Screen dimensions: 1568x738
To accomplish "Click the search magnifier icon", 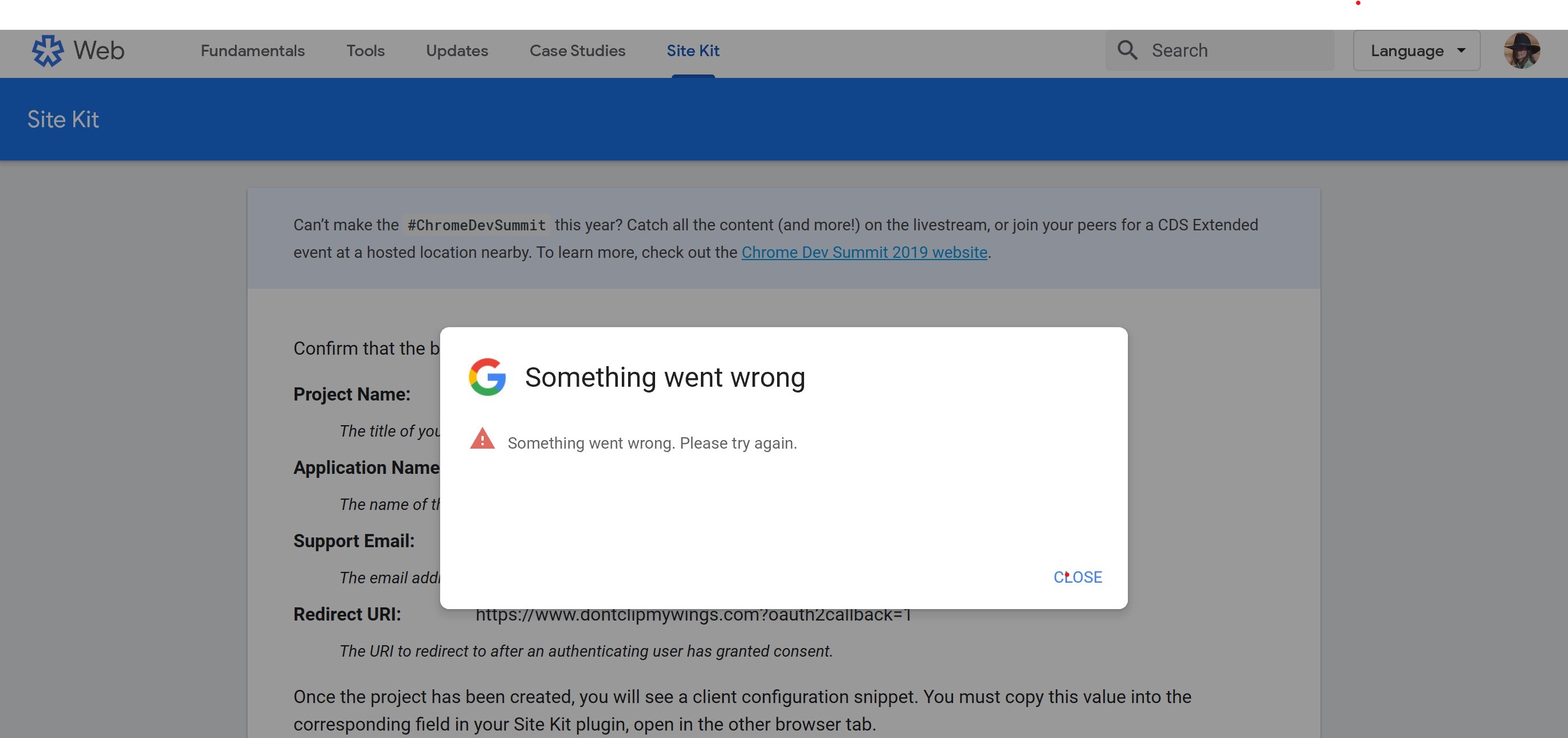I will click(1128, 50).
